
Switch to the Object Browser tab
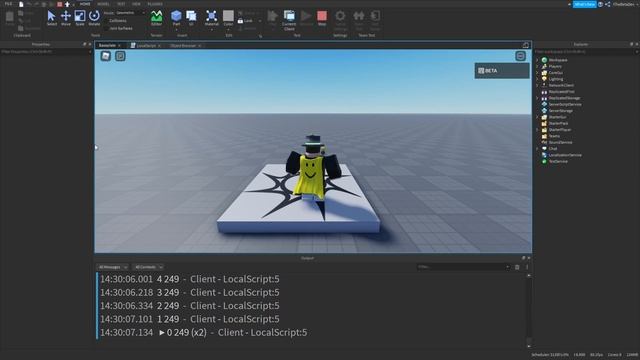tap(183, 46)
